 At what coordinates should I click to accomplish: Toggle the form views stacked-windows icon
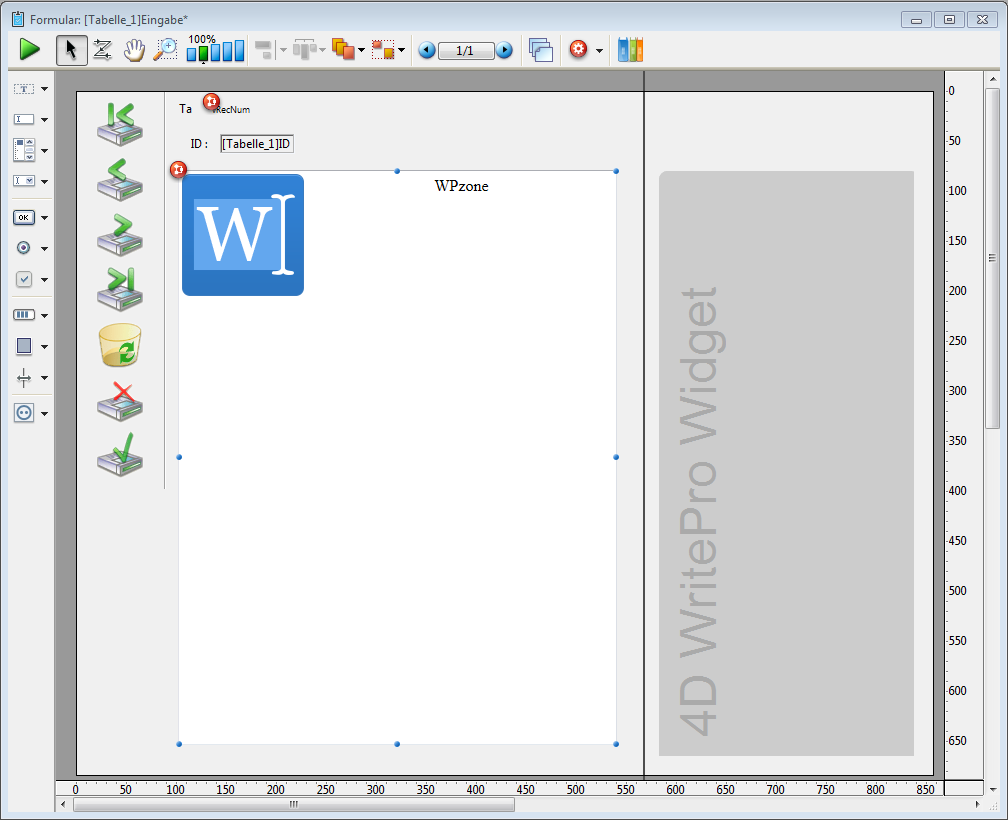click(x=541, y=50)
